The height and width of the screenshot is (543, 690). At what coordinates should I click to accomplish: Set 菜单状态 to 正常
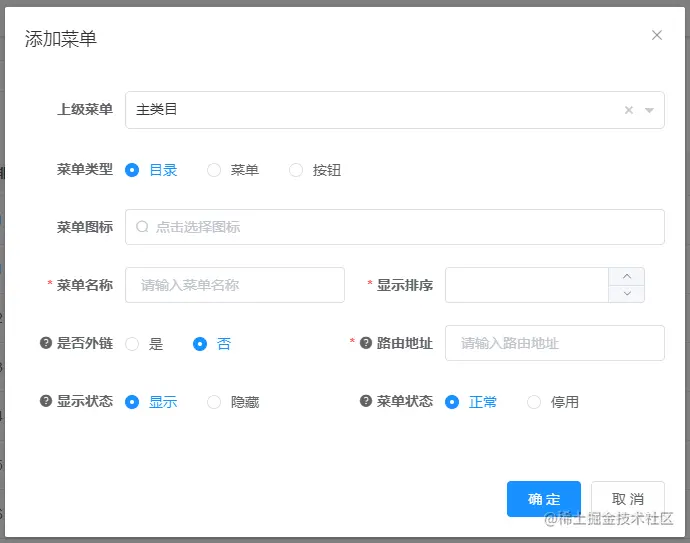coord(452,402)
